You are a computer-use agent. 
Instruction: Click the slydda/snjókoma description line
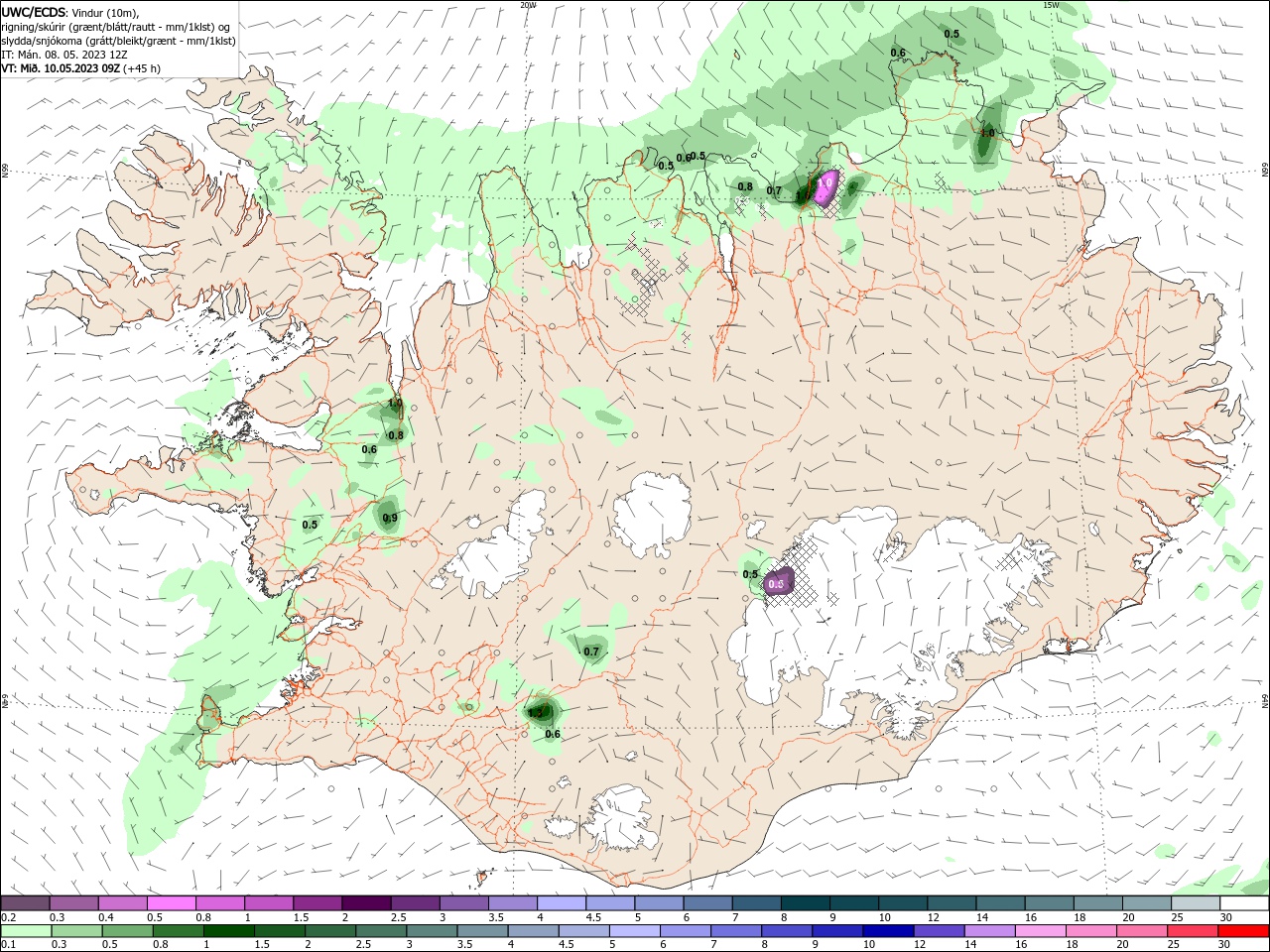pos(118,41)
